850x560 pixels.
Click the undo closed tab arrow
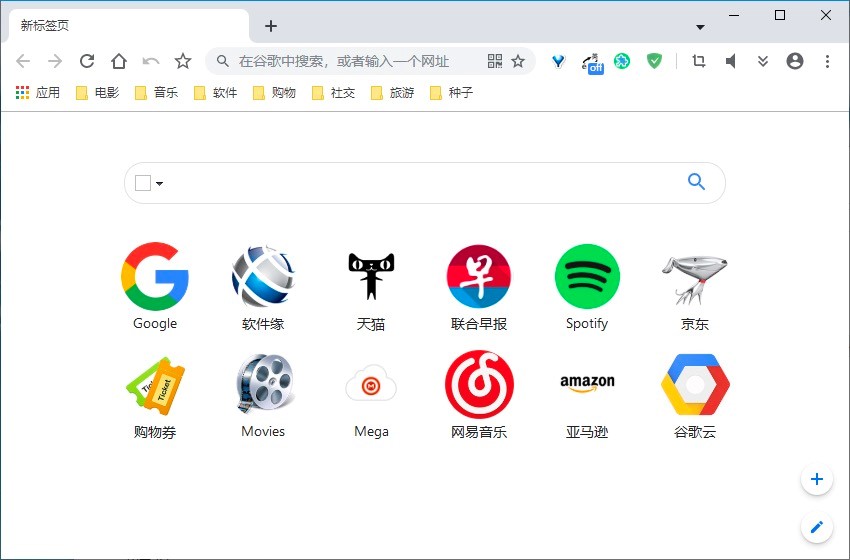pyautogui.click(x=151, y=61)
